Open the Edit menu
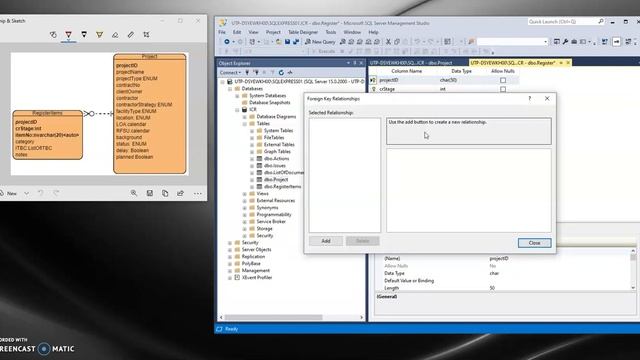The height and width of the screenshot is (360, 640). 237,32
